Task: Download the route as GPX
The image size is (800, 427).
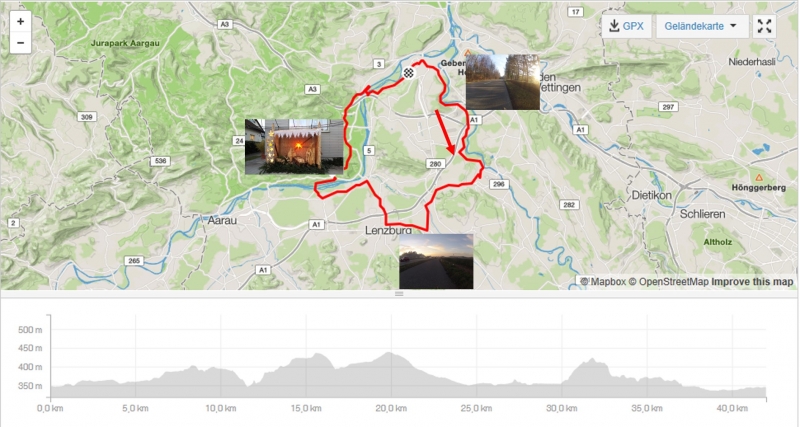Action: 627,26
